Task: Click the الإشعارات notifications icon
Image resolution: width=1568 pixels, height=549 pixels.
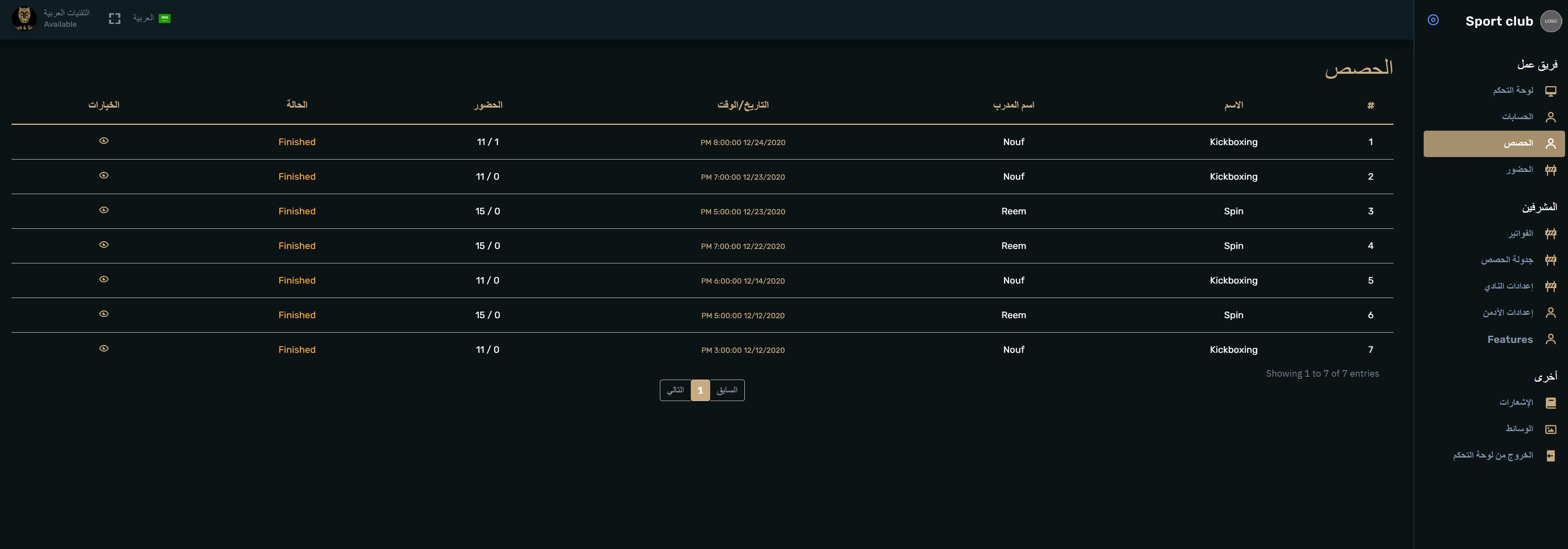Action: pyautogui.click(x=1550, y=403)
